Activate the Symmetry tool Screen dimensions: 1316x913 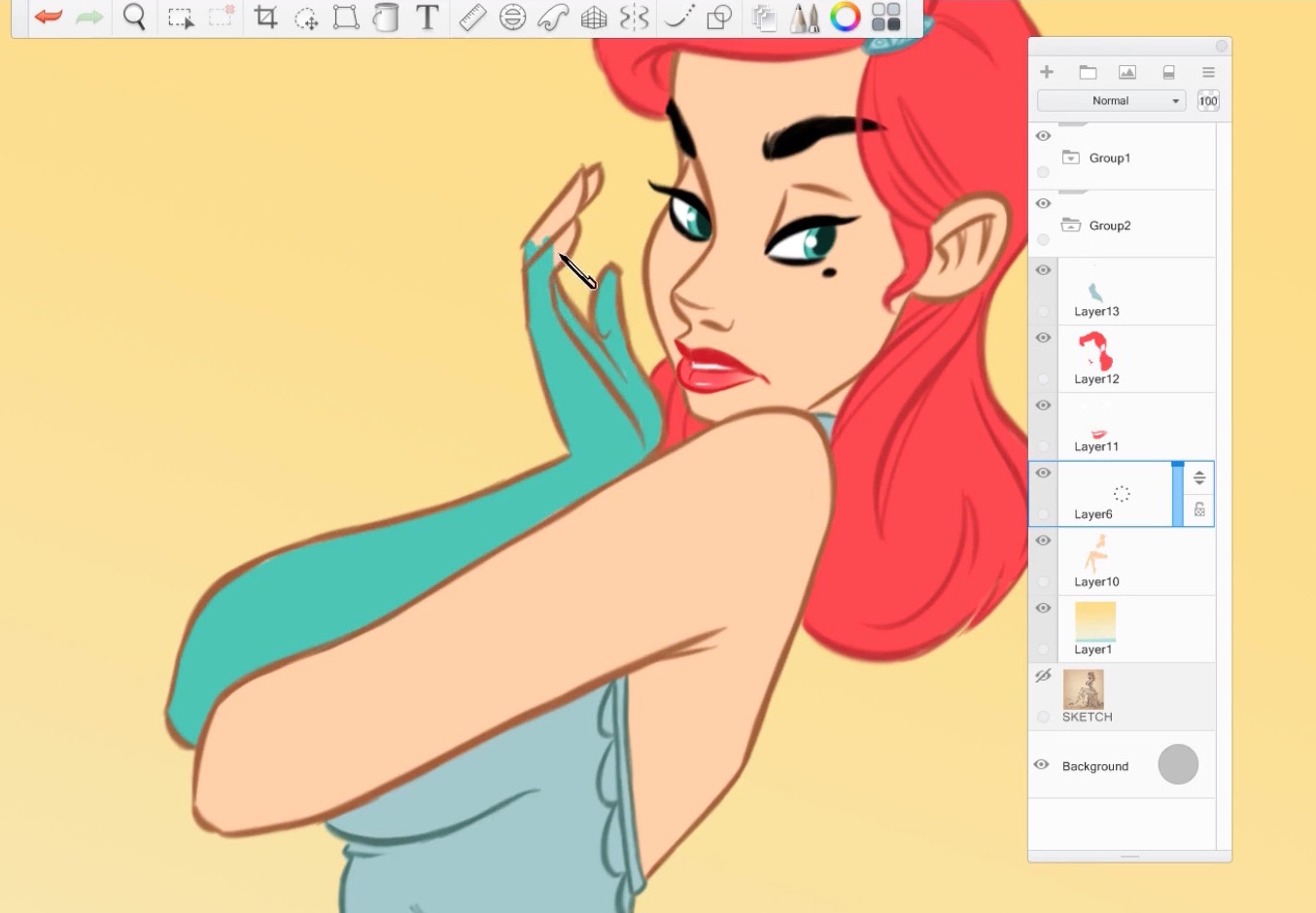pos(635,17)
